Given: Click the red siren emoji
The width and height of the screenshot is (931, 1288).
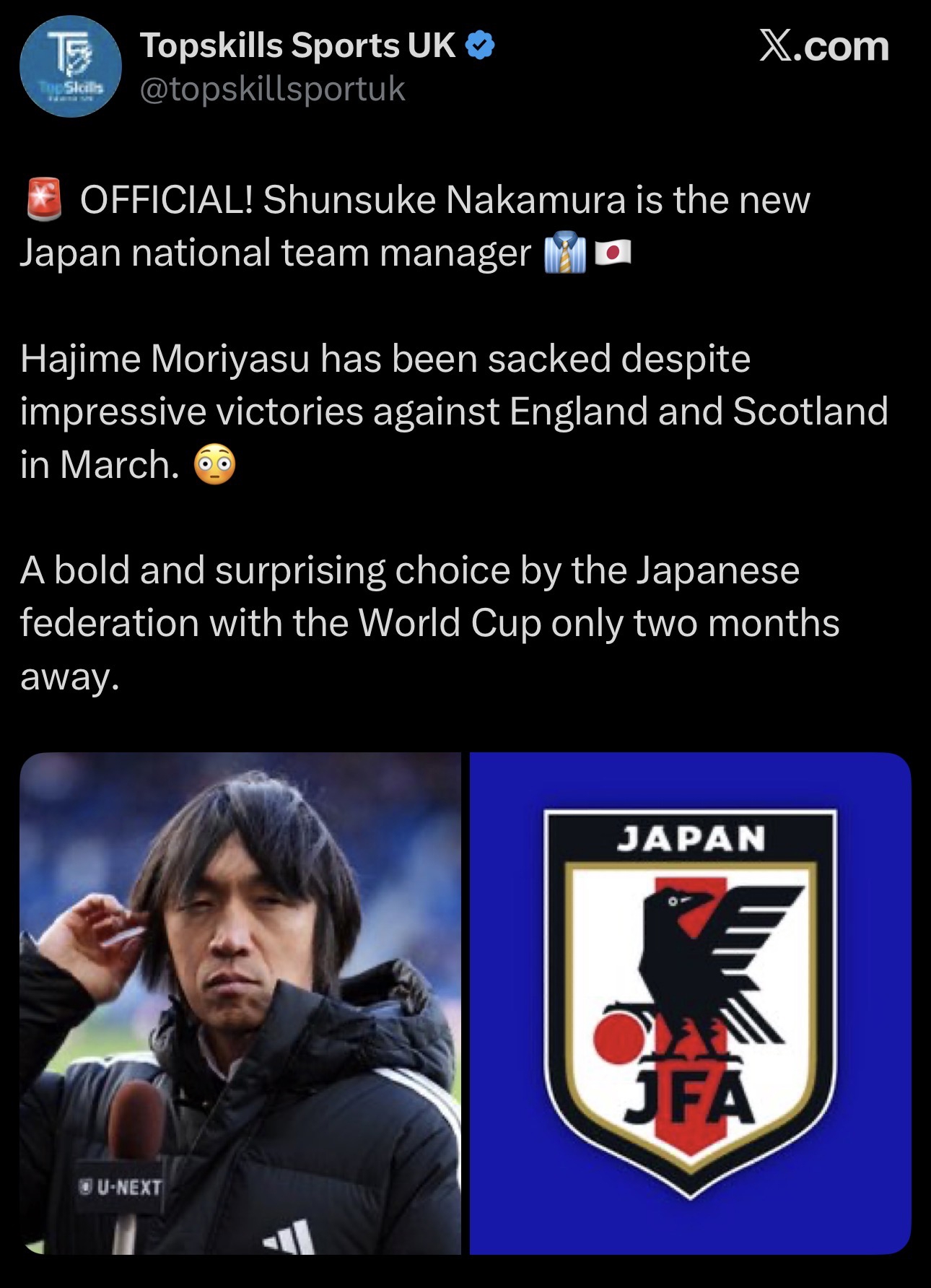Looking at the screenshot, I should [x=44, y=200].
